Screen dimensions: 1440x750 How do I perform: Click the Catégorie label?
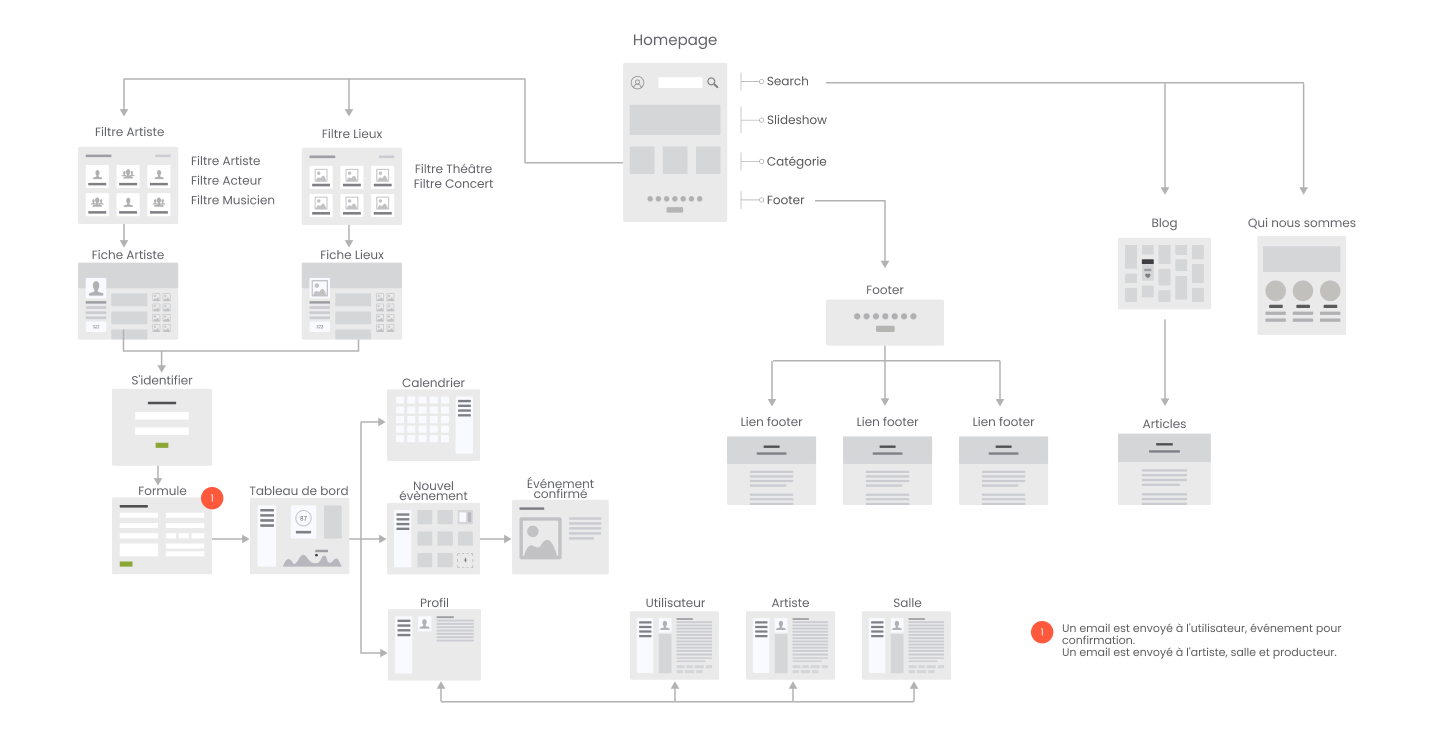(x=796, y=161)
